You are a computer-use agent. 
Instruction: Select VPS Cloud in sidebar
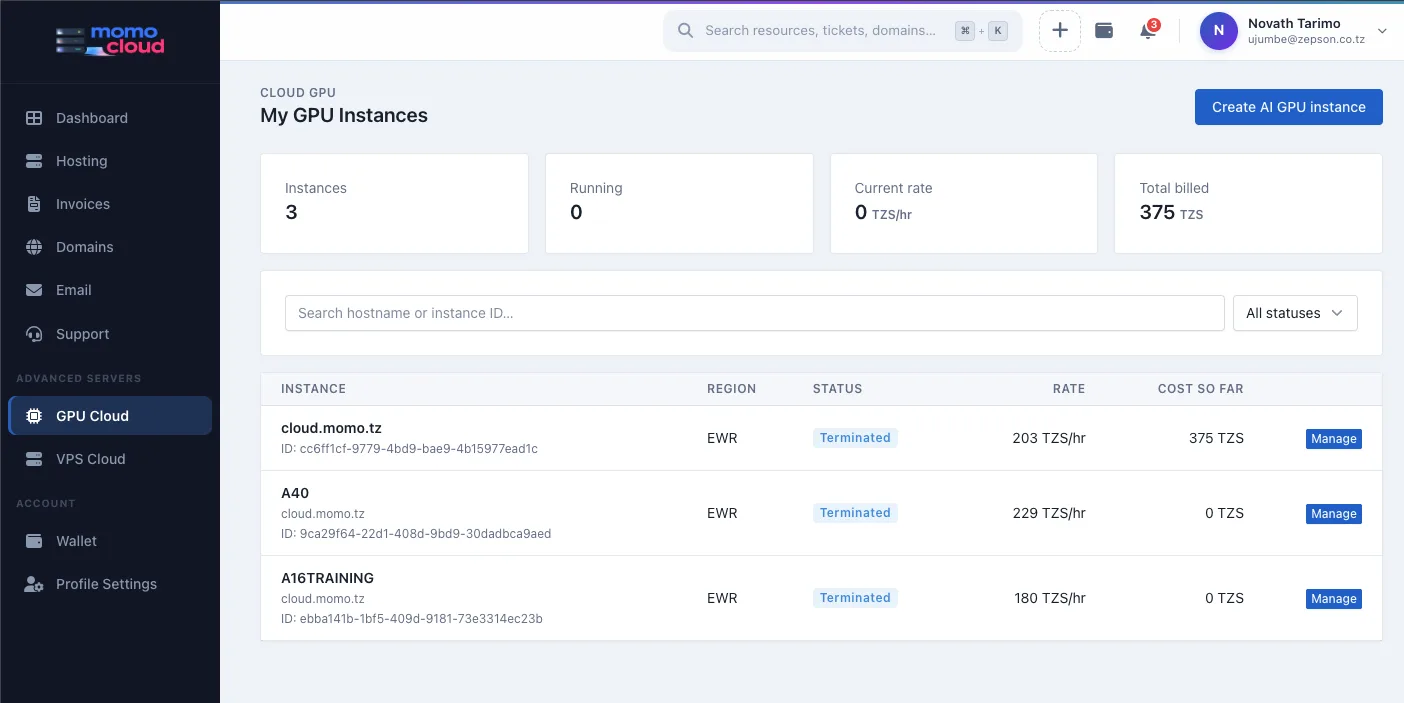110,459
